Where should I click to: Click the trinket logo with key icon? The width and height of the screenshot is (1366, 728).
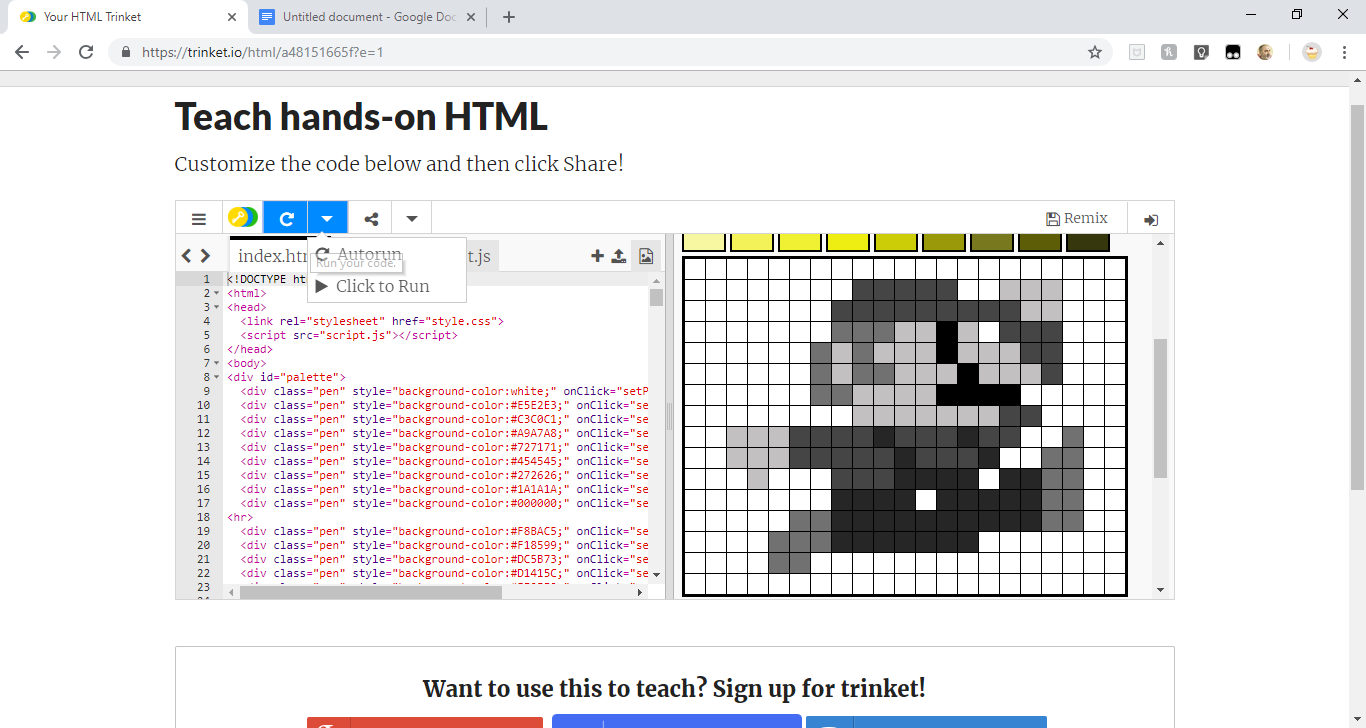point(243,218)
